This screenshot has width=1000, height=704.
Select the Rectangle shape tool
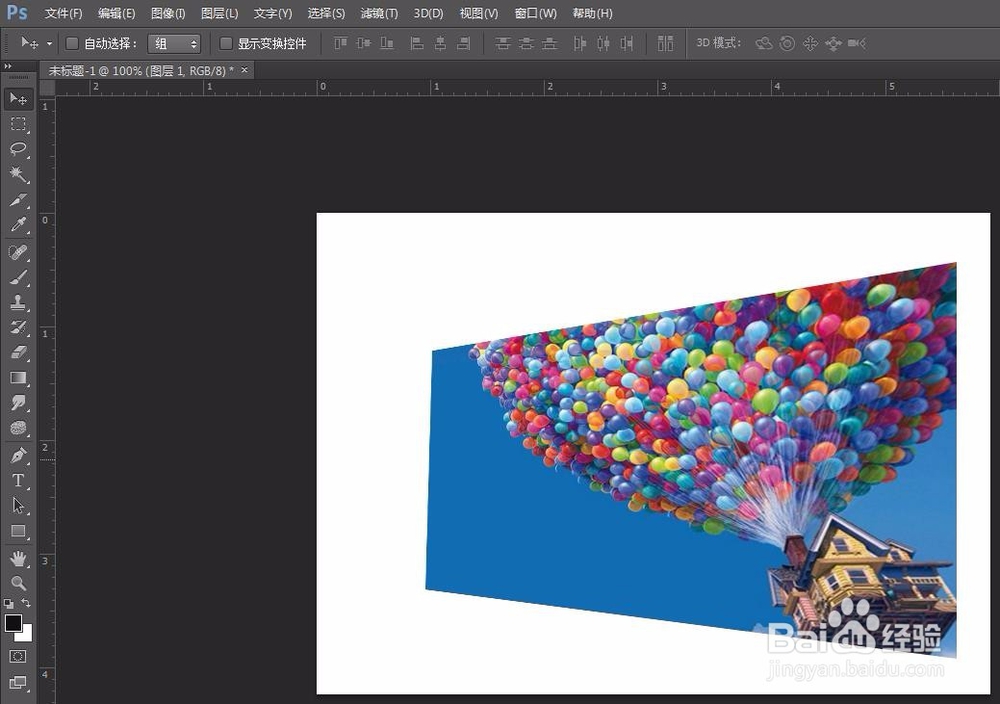point(18,531)
